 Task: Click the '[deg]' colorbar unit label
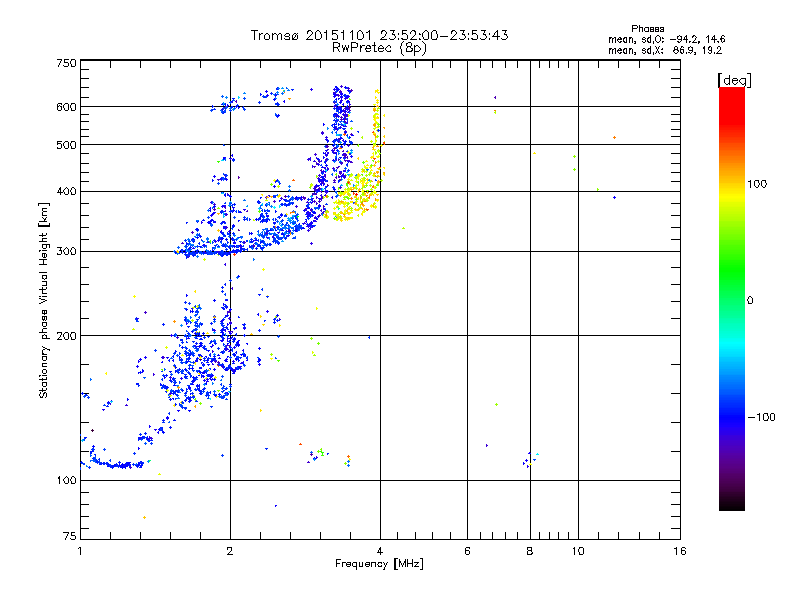(734, 80)
